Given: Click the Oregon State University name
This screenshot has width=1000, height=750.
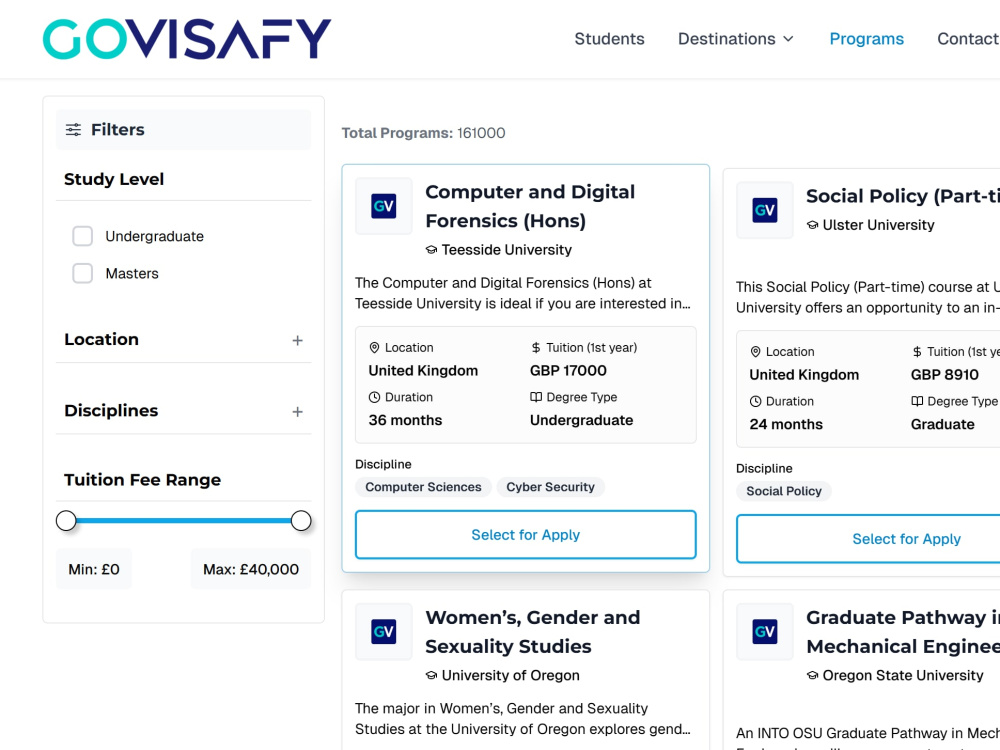Looking at the screenshot, I should [903, 675].
